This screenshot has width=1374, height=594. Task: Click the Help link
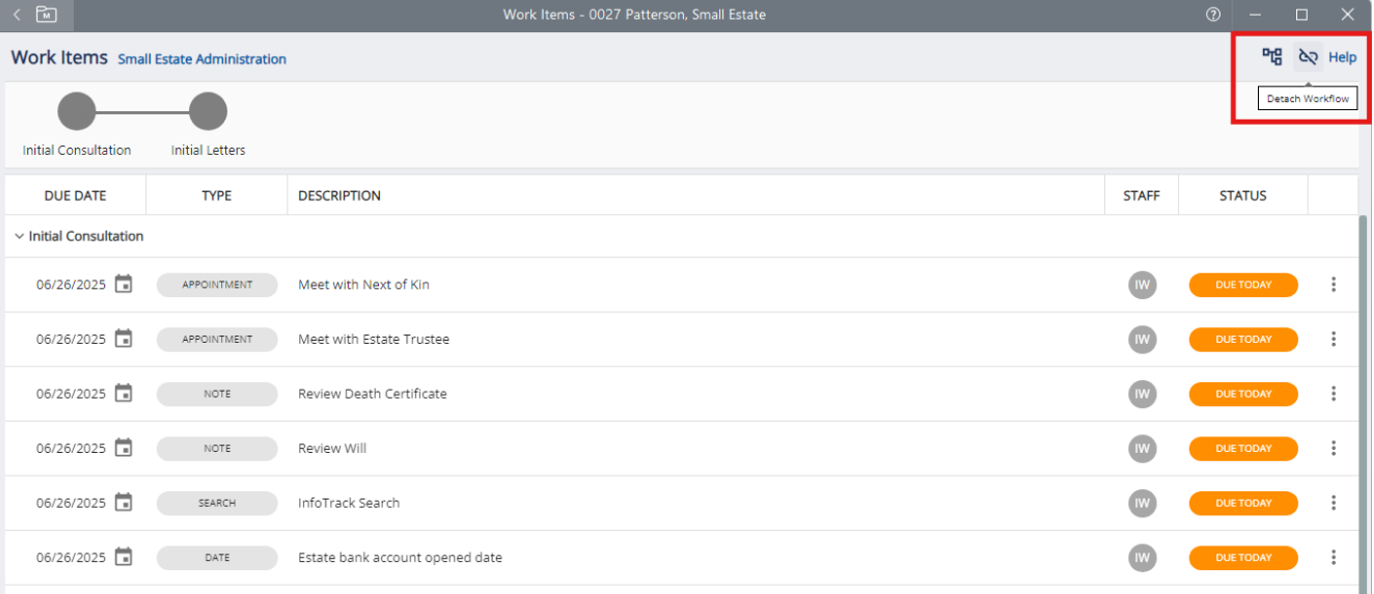(1342, 57)
